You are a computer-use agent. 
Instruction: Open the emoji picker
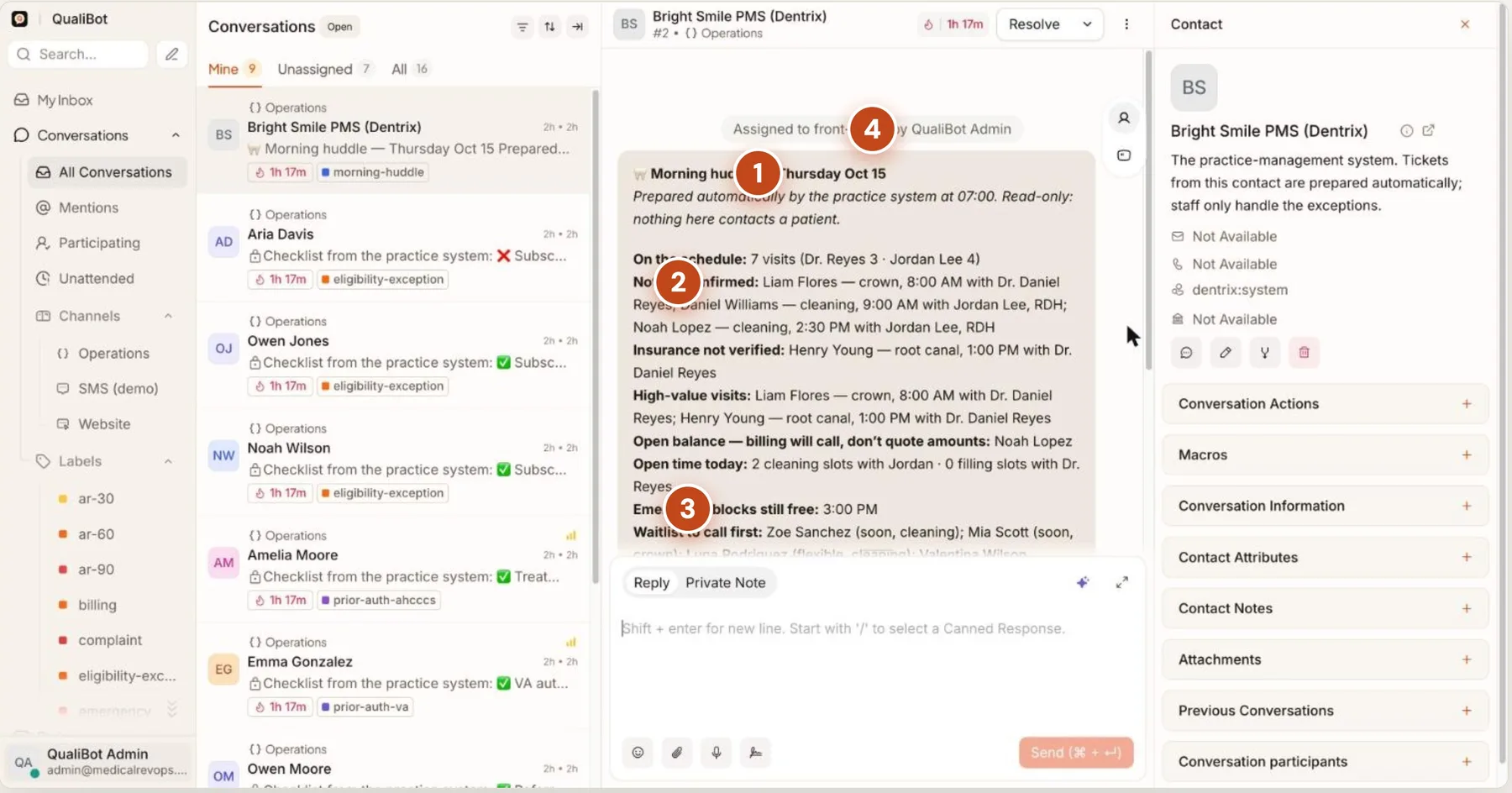point(638,753)
